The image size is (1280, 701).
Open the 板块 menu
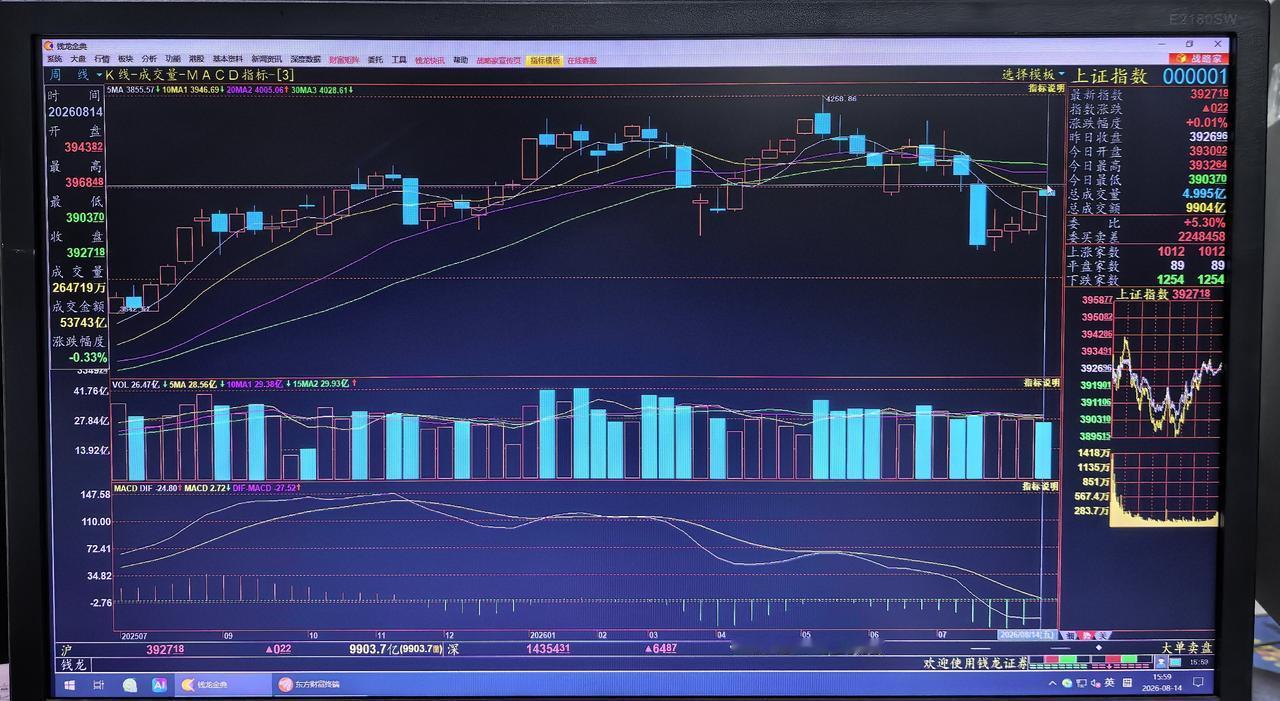point(125,60)
